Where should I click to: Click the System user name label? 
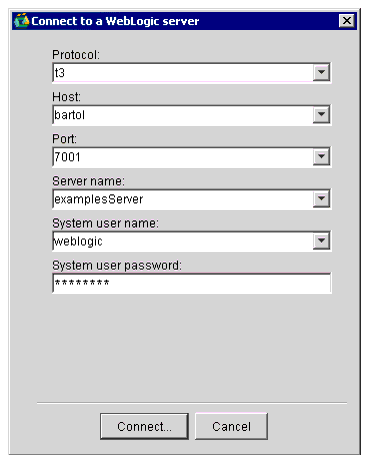click(x=106, y=223)
